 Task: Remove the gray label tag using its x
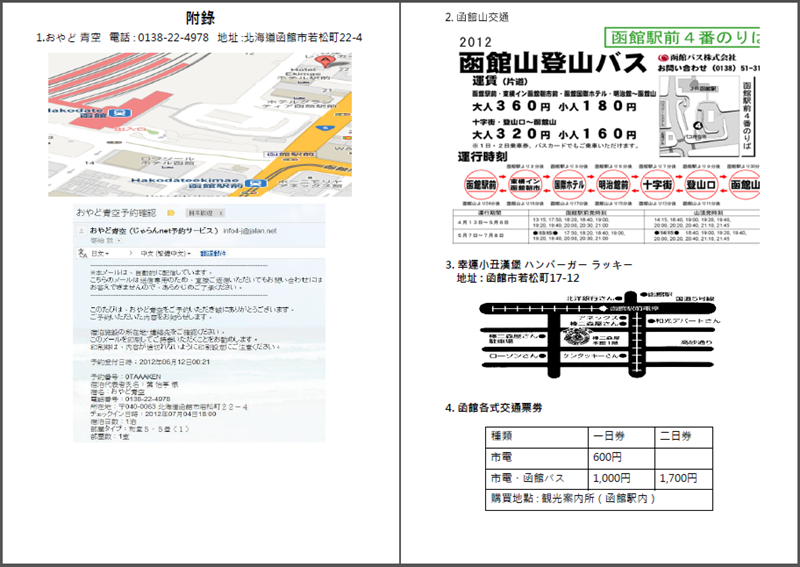[x=220, y=213]
